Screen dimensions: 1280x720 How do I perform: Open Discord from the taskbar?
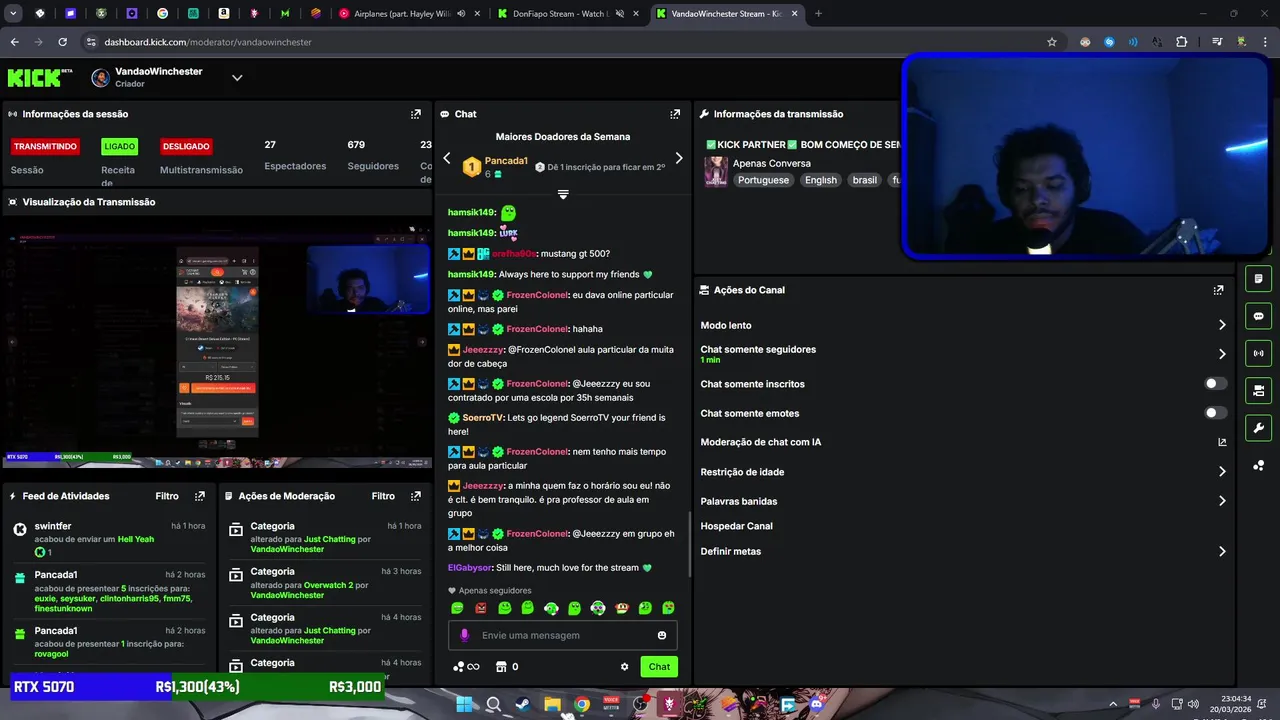click(816, 704)
